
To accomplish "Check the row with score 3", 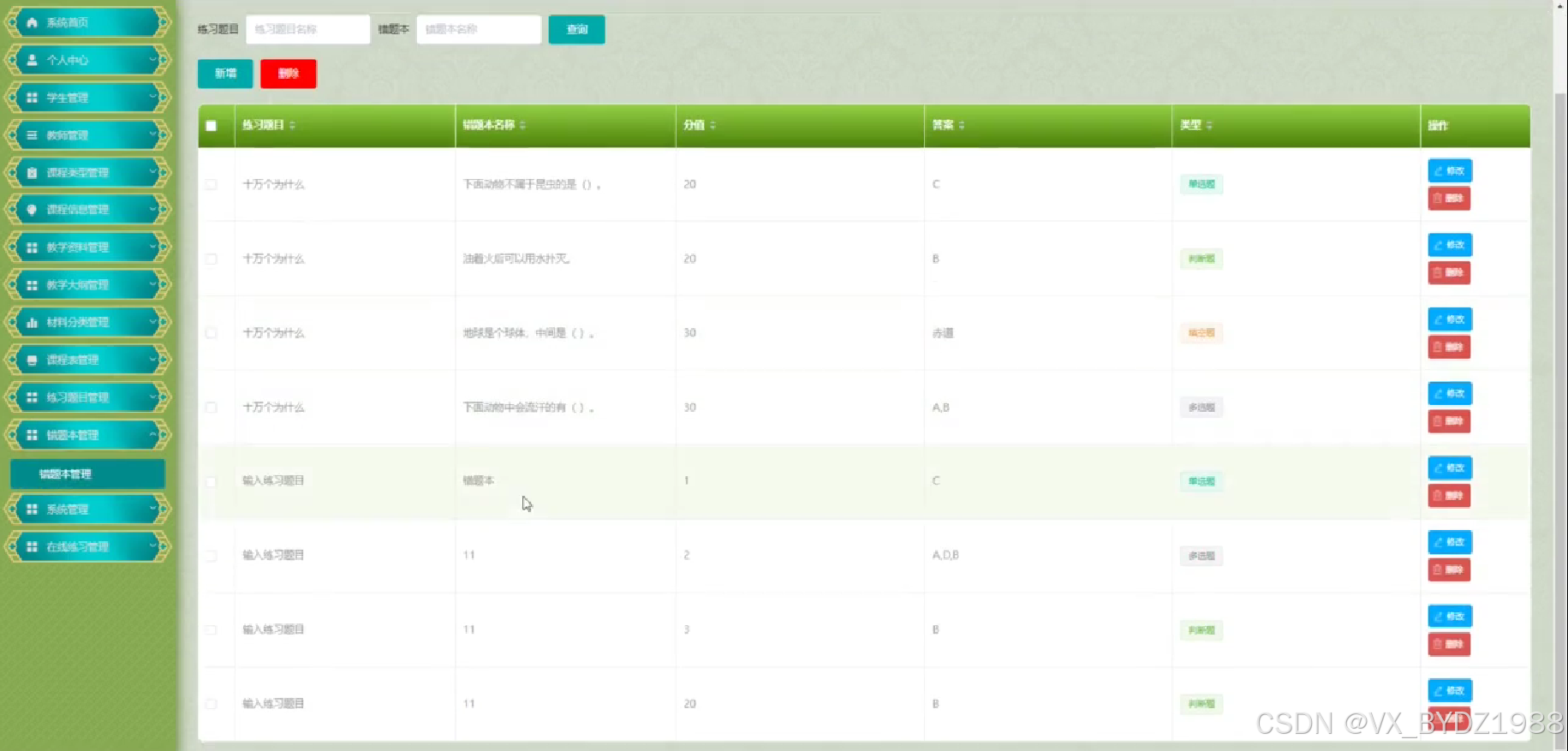I will click(212, 629).
